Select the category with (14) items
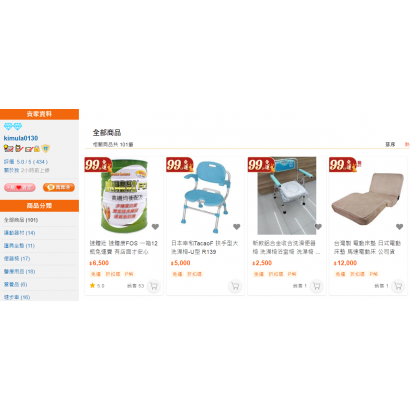 pyautogui.click(x=19, y=233)
